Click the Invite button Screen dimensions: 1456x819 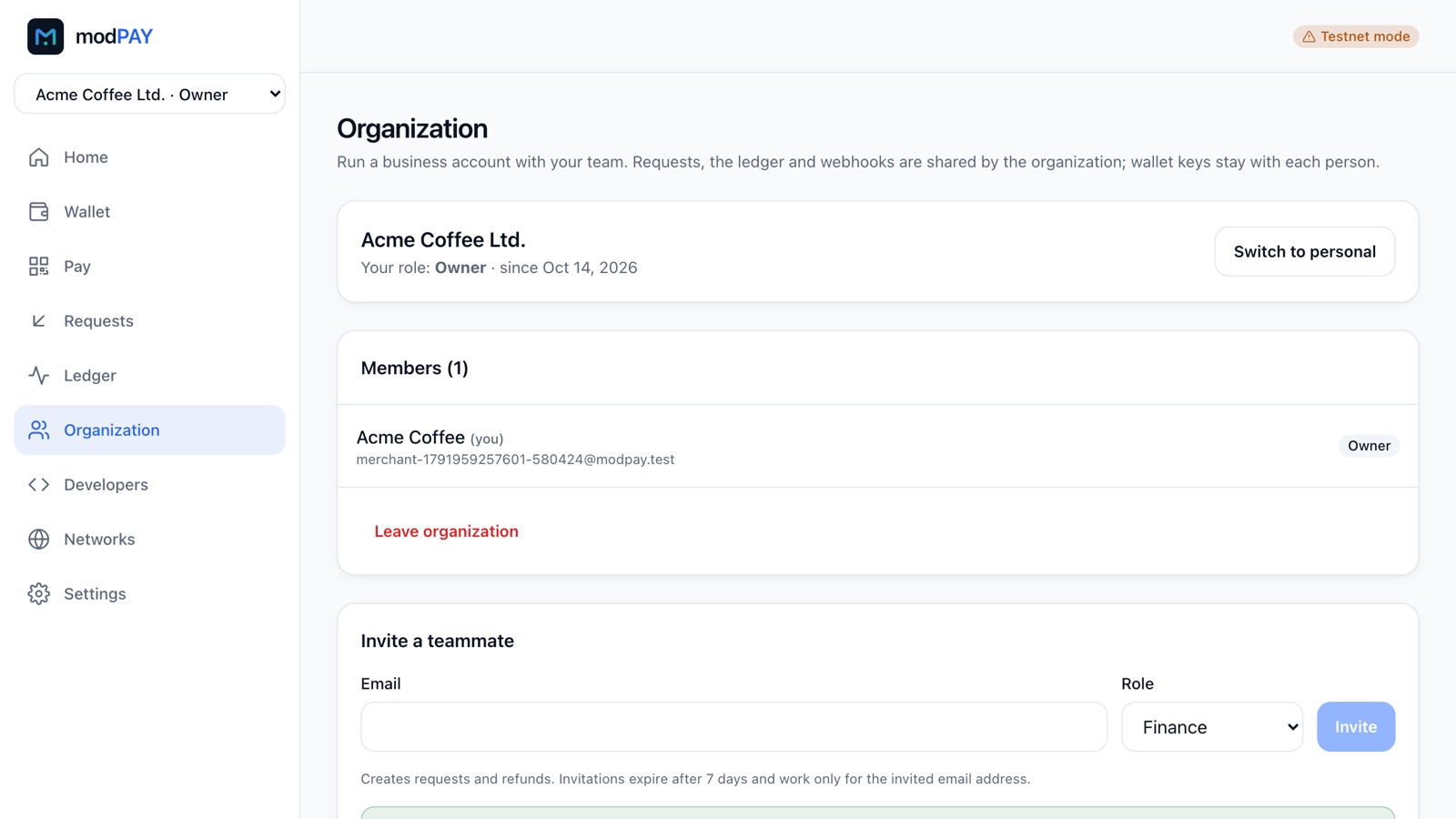point(1355,726)
